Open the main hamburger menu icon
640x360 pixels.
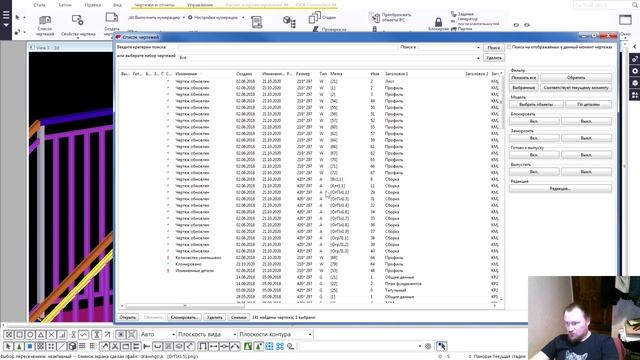(6, 15)
